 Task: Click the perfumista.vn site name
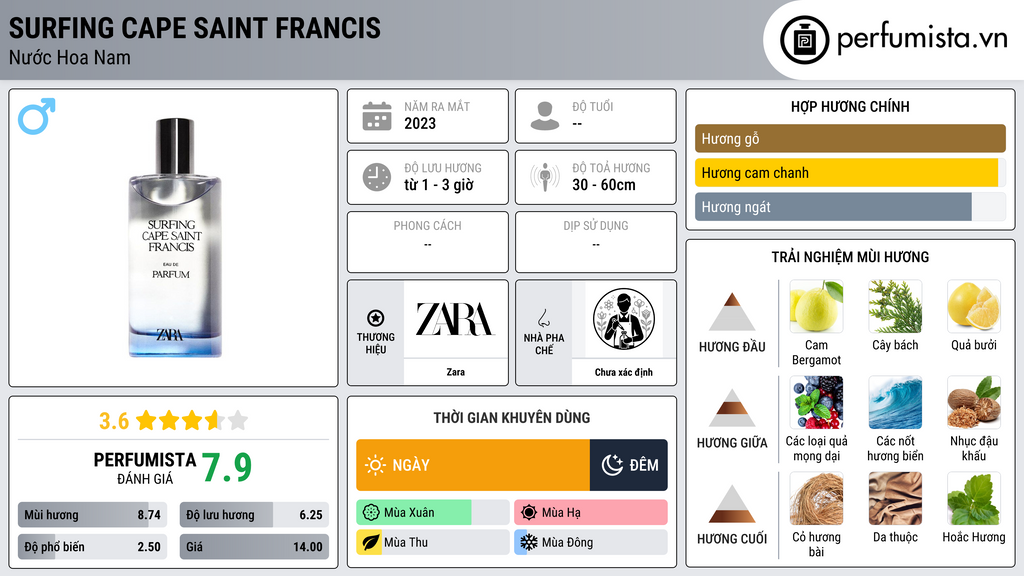click(922, 38)
